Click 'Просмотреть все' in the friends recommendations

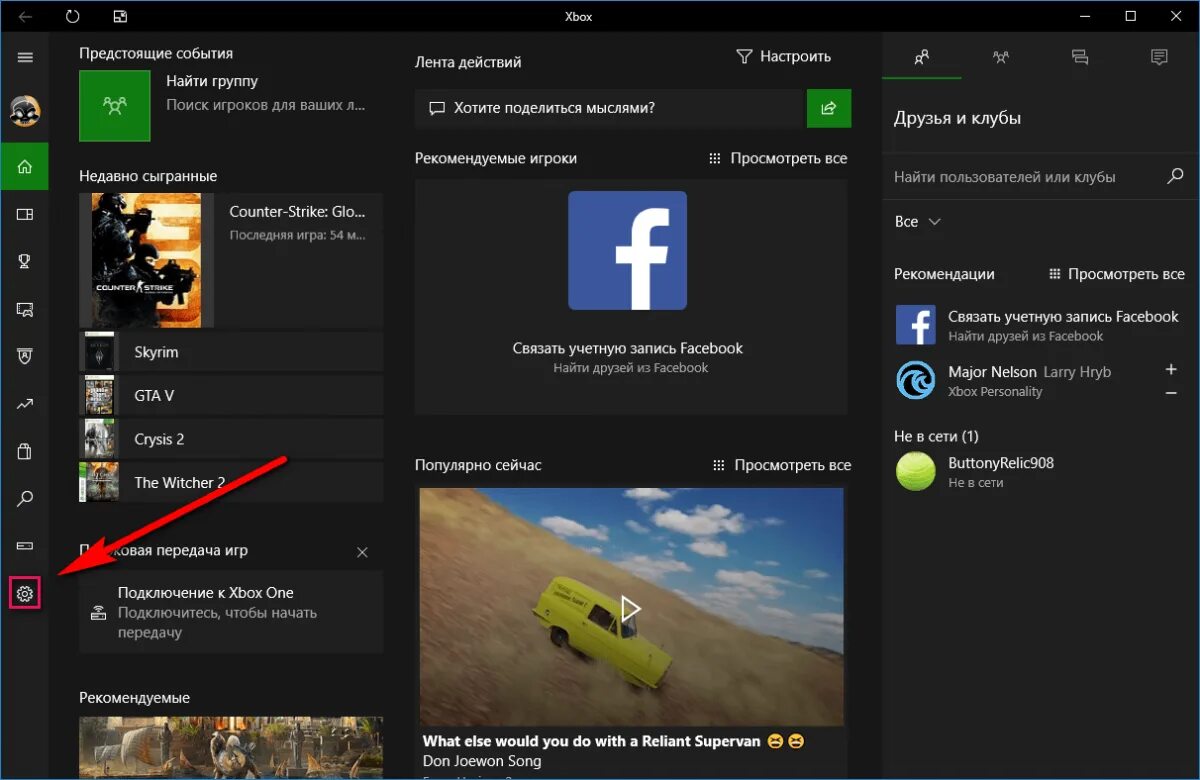pyautogui.click(x=1116, y=274)
